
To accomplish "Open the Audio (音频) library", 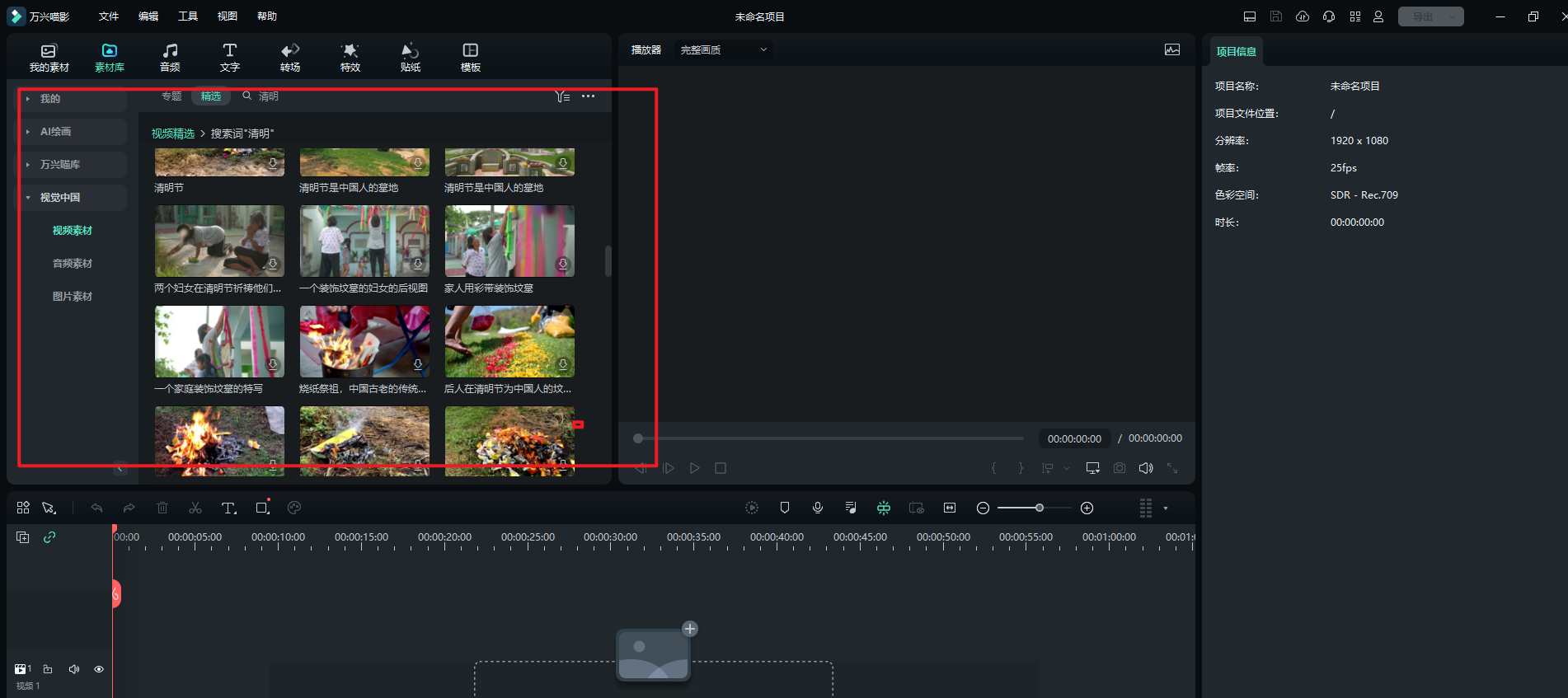I will [170, 57].
